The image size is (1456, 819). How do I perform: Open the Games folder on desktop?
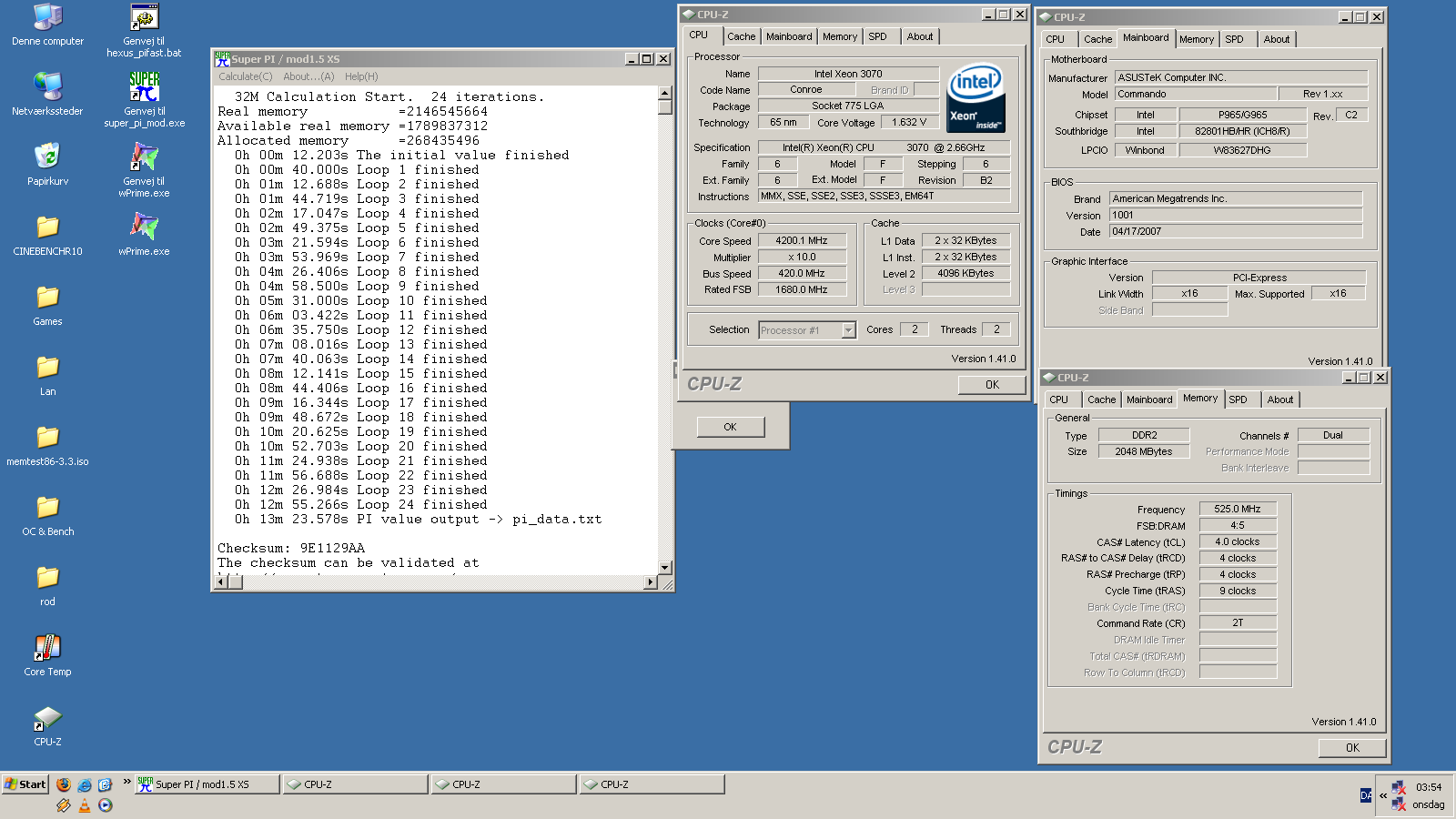47,305
